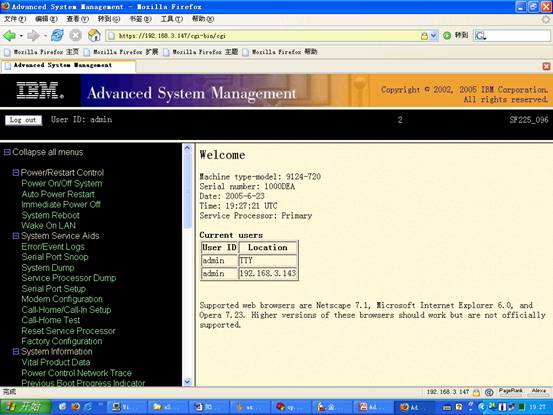Select table cell 192.168.3.143

268,273
